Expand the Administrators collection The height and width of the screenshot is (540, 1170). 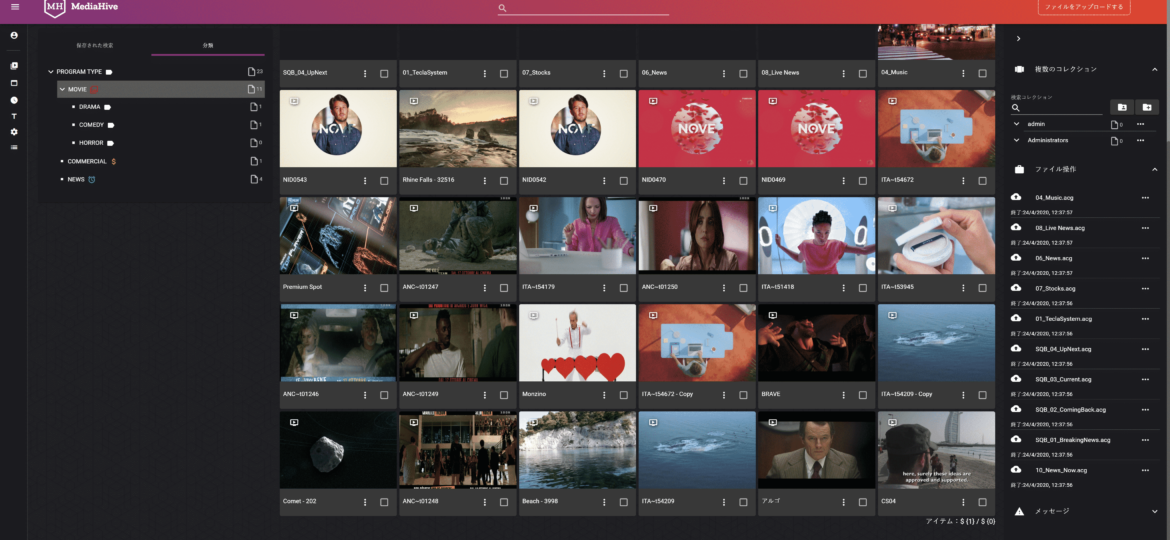1016,140
